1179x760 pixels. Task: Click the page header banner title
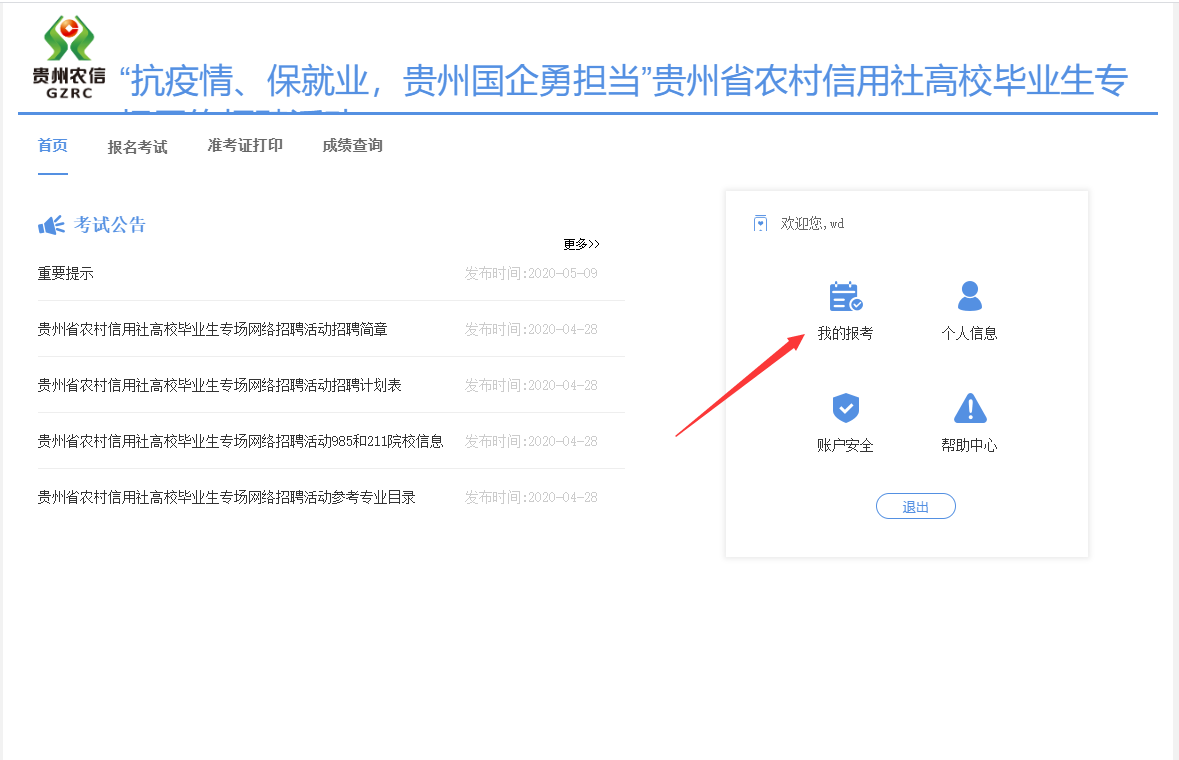tap(623, 82)
